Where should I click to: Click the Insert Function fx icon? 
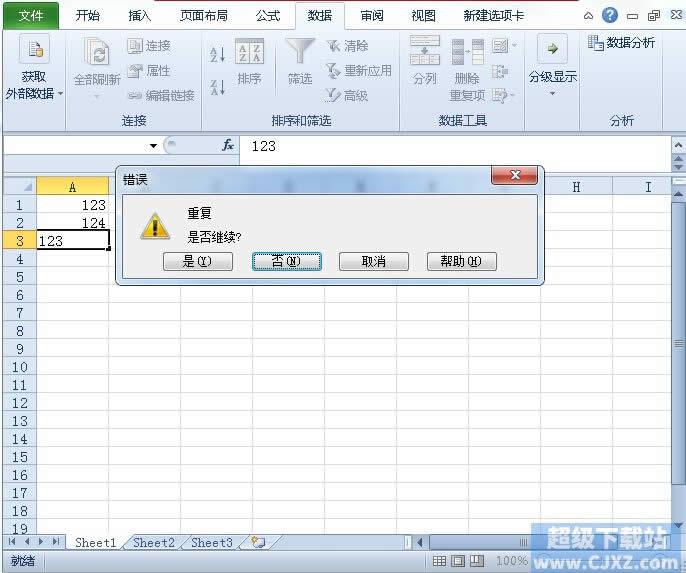[x=227, y=146]
